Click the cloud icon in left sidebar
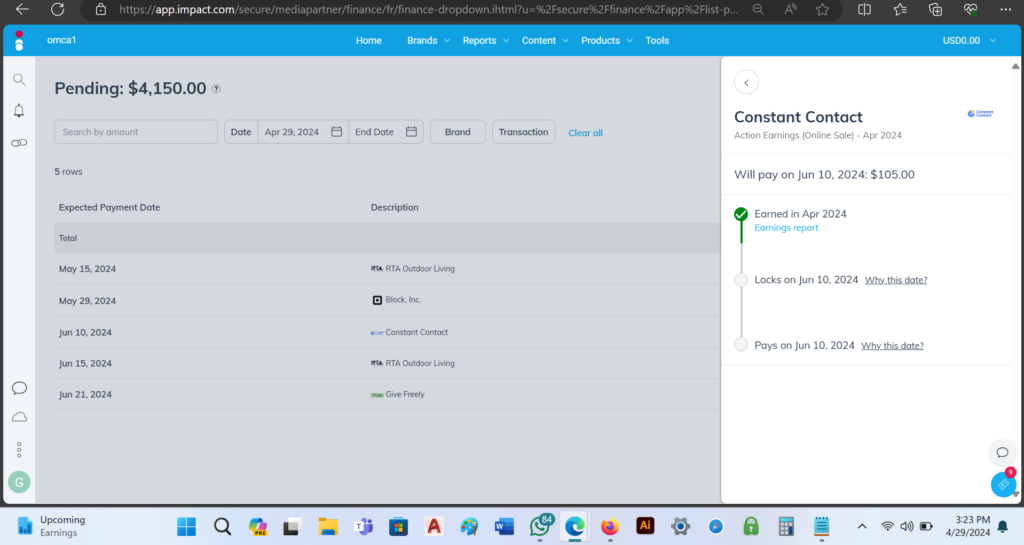Viewport: 1024px width, 545px height. (x=19, y=417)
